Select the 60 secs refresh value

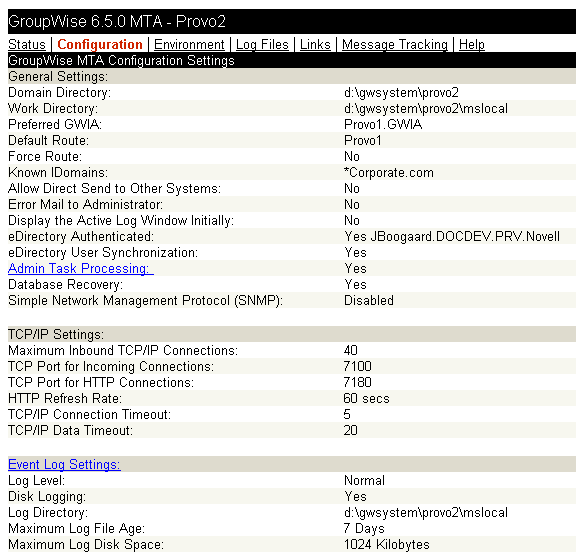pos(367,399)
